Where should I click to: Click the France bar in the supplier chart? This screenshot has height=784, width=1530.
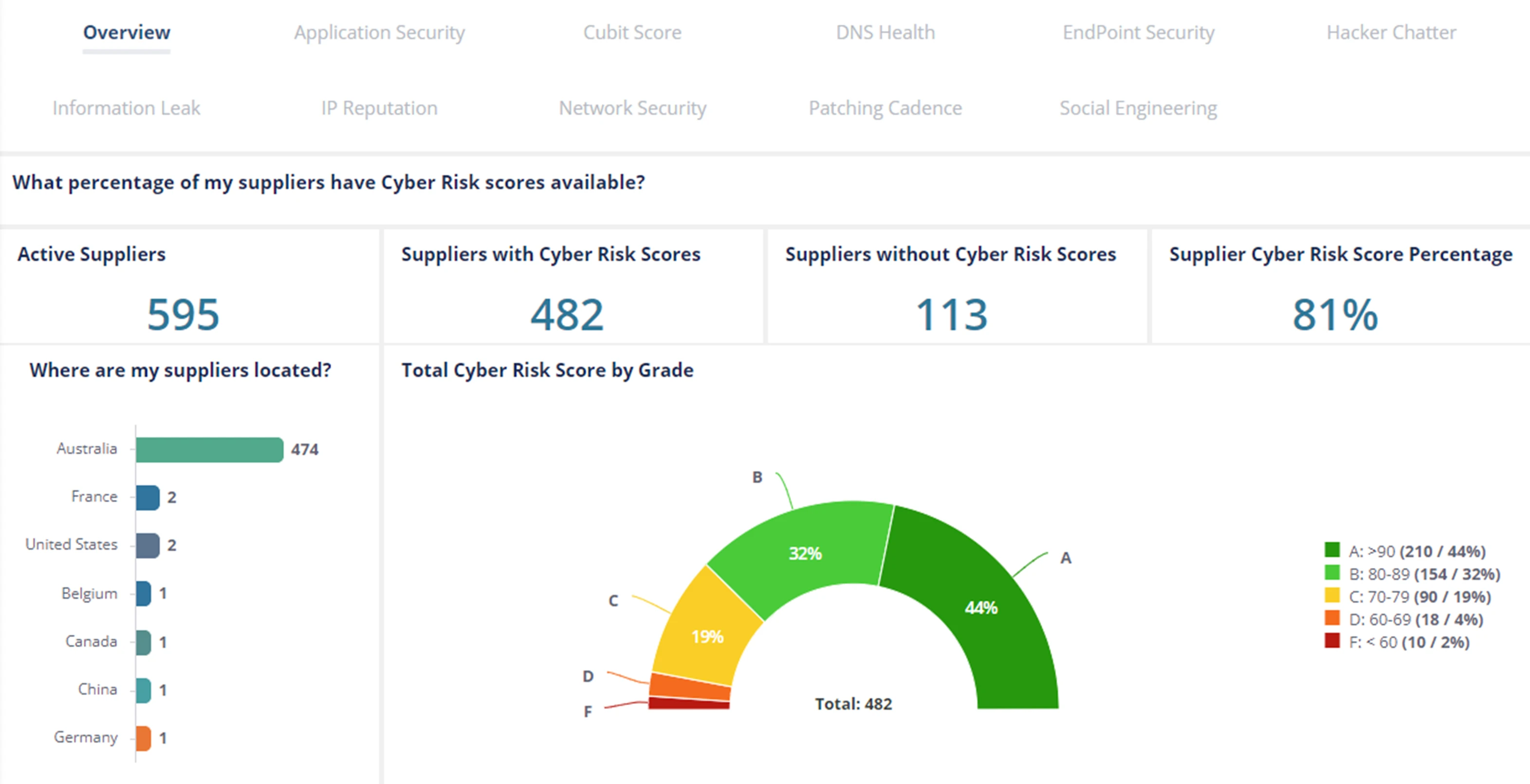[147, 498]
